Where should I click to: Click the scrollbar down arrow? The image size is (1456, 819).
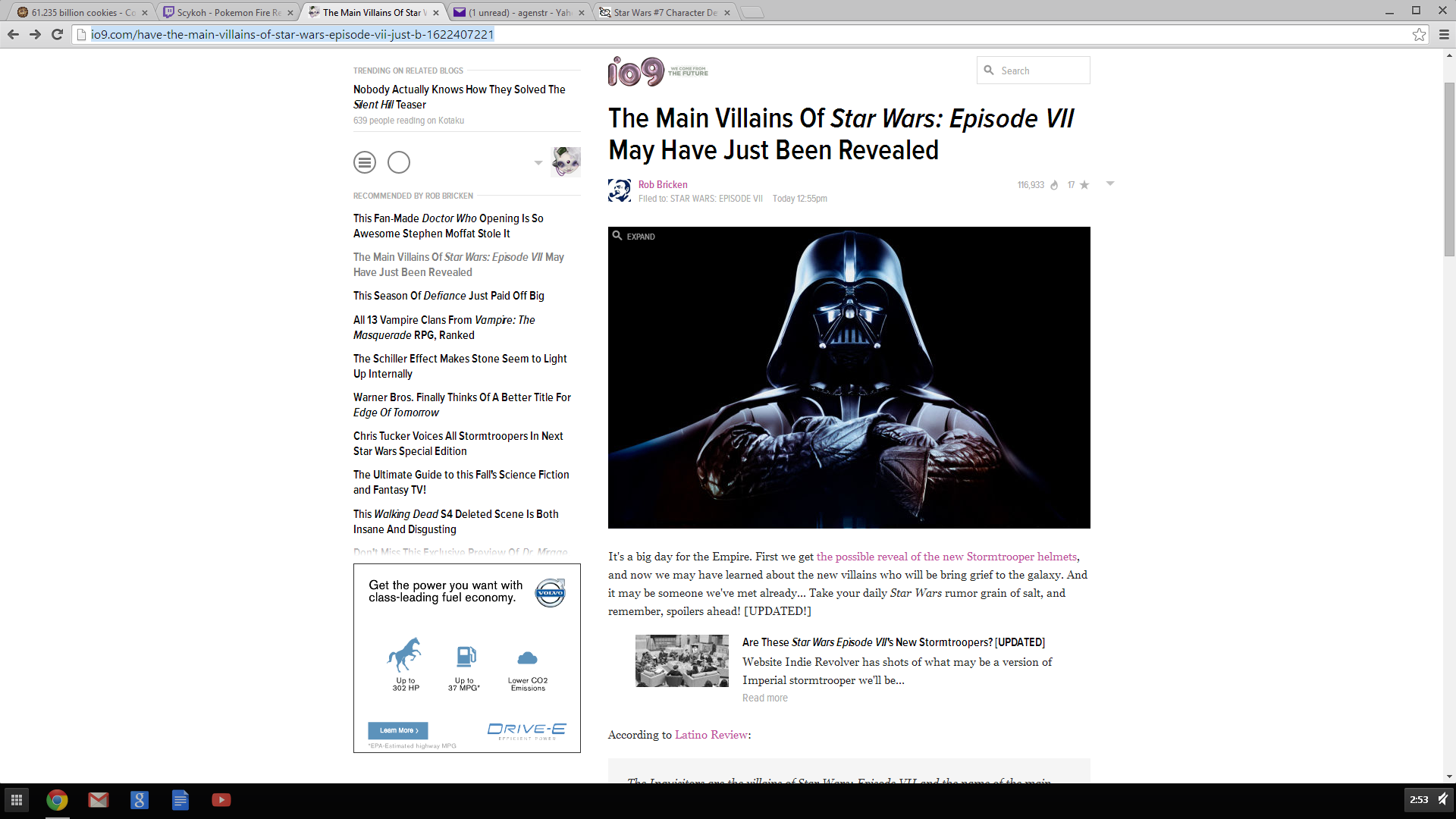[x=1449, y=777]
